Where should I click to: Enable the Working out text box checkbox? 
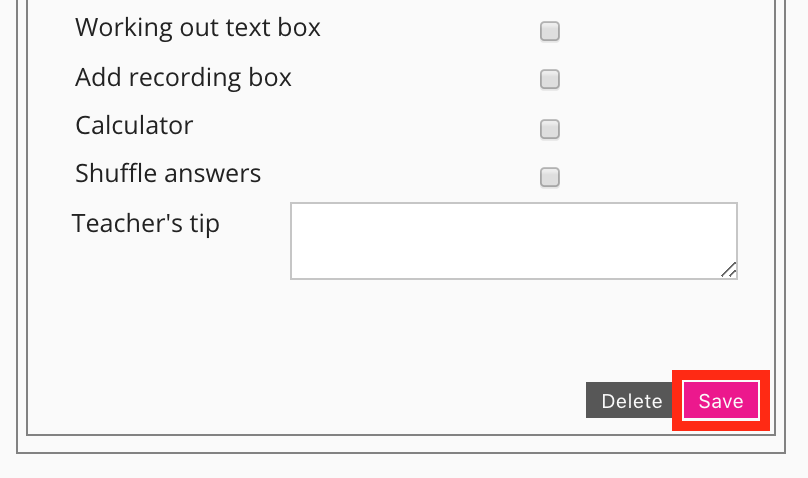tap(550, 31)
